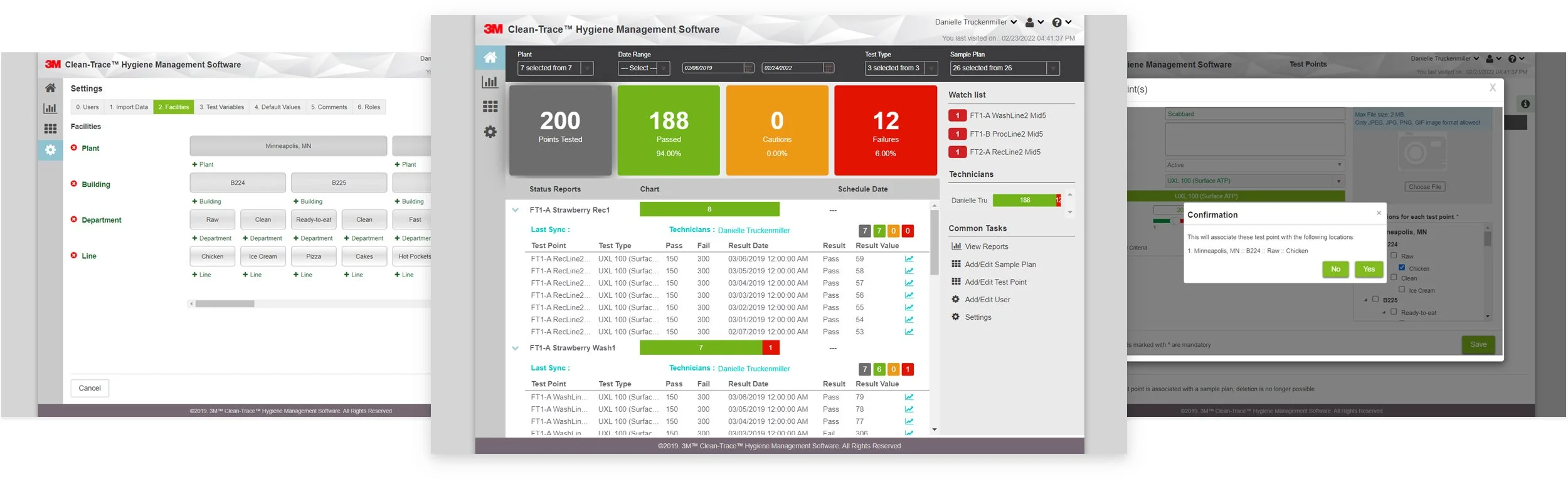Open the Danielle Truckenmiller user dropdown in center window
The width and height of the screenshot is (1568, 479).
point(976,22)
